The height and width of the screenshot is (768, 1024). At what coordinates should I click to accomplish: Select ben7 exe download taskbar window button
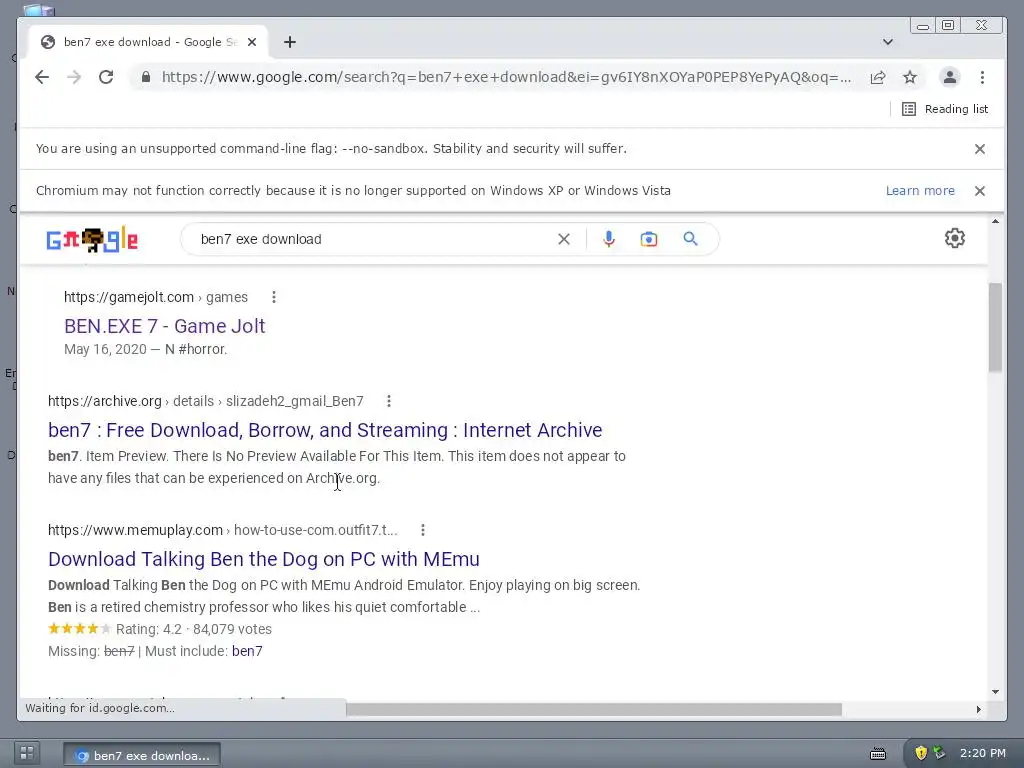(x=142, y=755)
